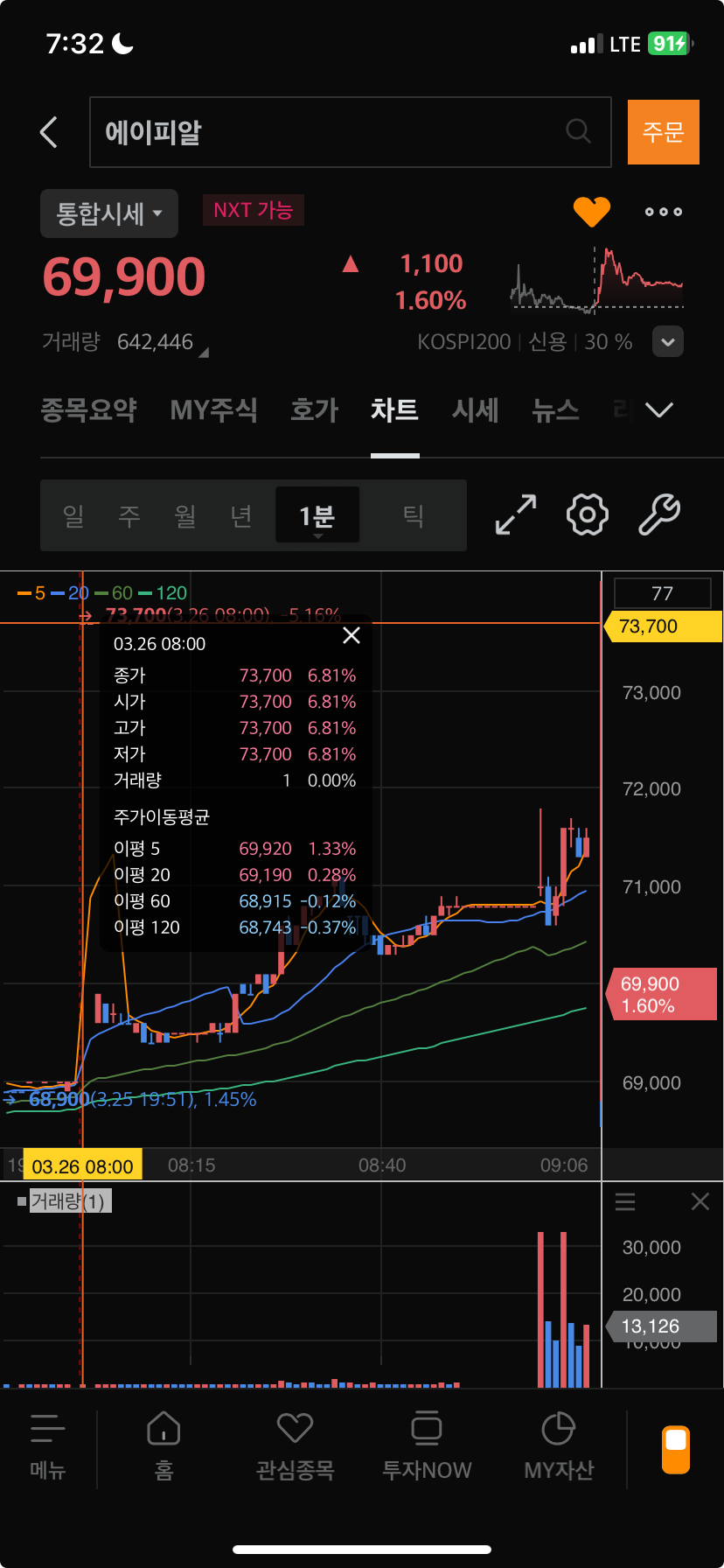Select the 틱 tick chart period
This screenshot has height=1568, width=724.
[x=414, y=515]
